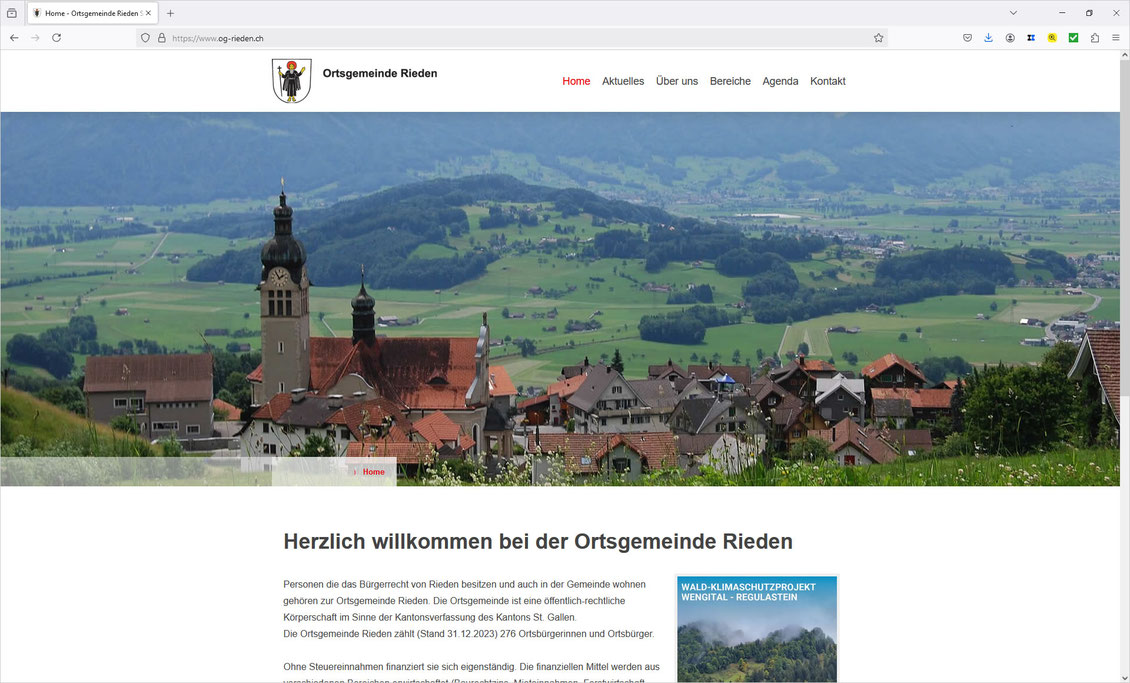
Task: Open the tracking protection shield icon
Action: [x=145, y=38]
